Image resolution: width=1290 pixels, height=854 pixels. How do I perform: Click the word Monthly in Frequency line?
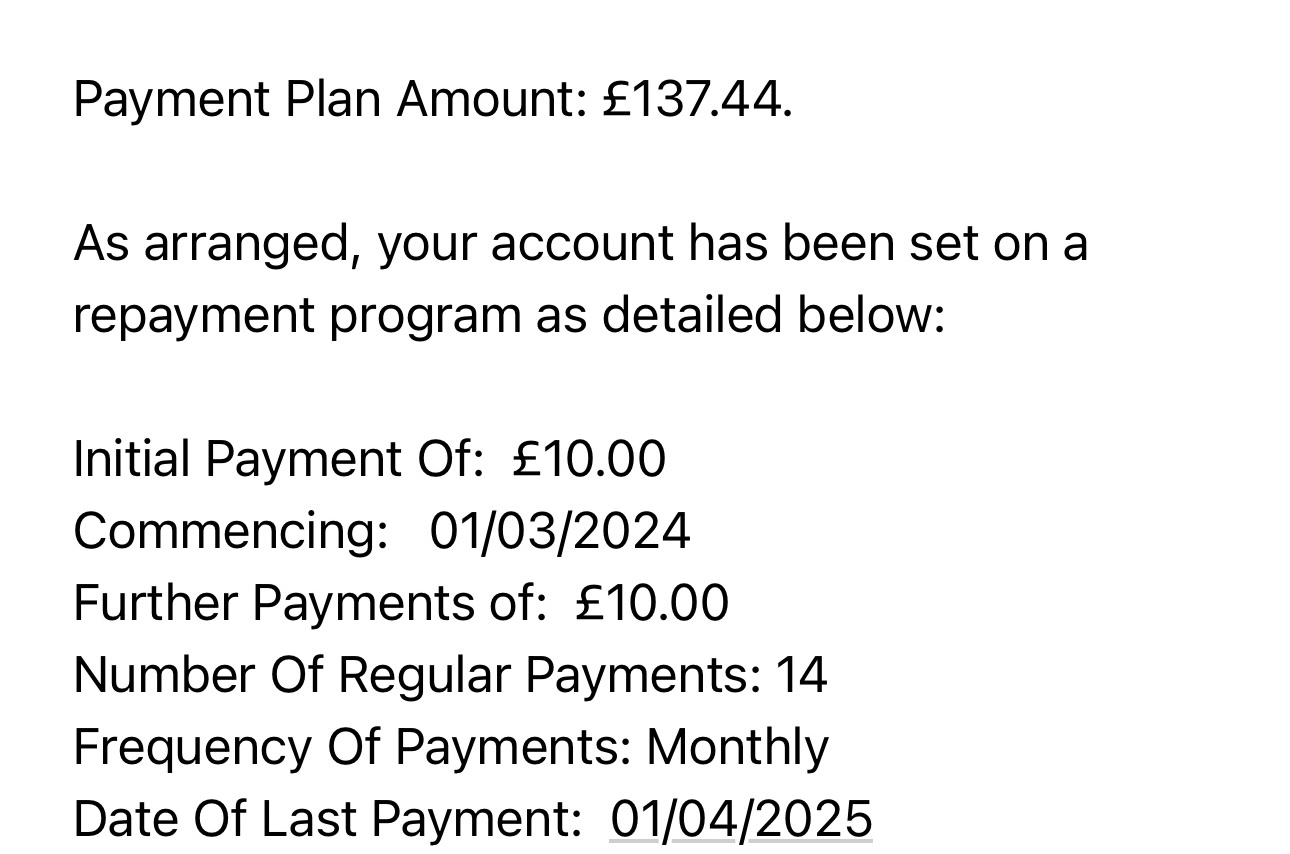[x=738, y=748]
